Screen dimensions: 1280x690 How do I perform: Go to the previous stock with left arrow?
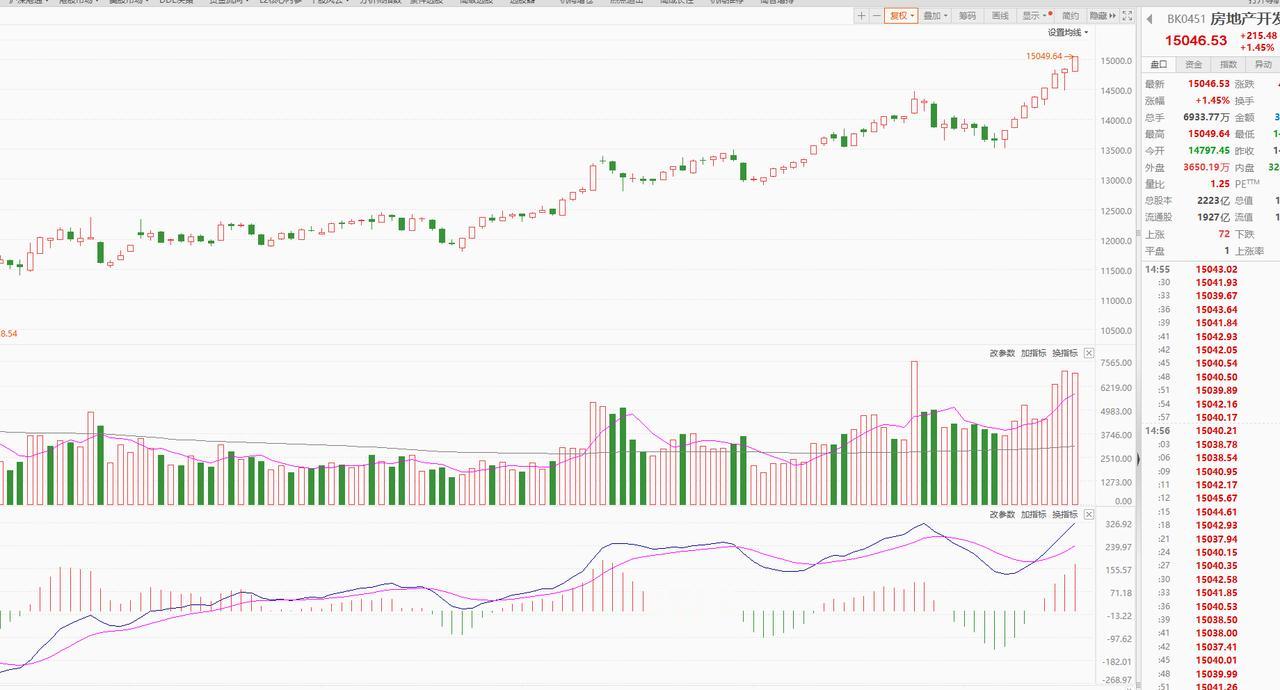tap(1150, 19)
